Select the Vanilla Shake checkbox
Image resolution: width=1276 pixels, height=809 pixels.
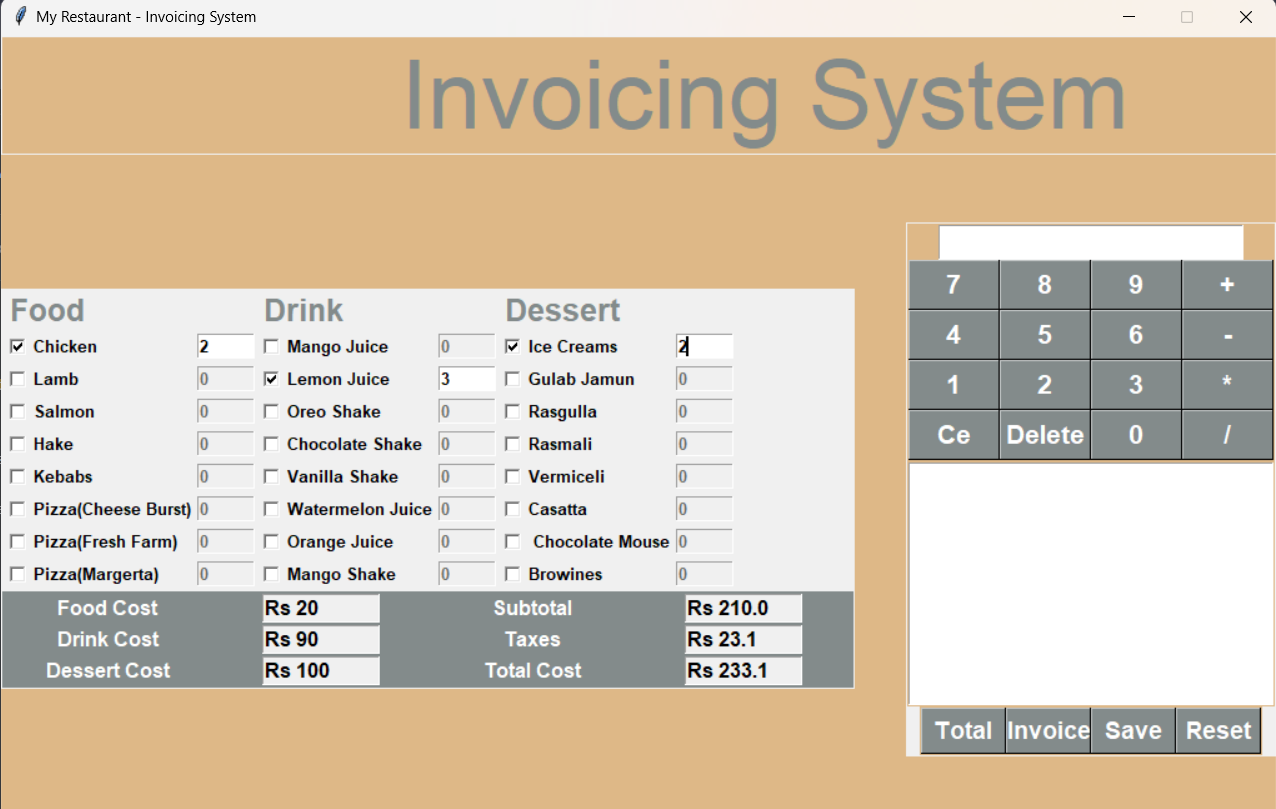(x=271, y=477)
